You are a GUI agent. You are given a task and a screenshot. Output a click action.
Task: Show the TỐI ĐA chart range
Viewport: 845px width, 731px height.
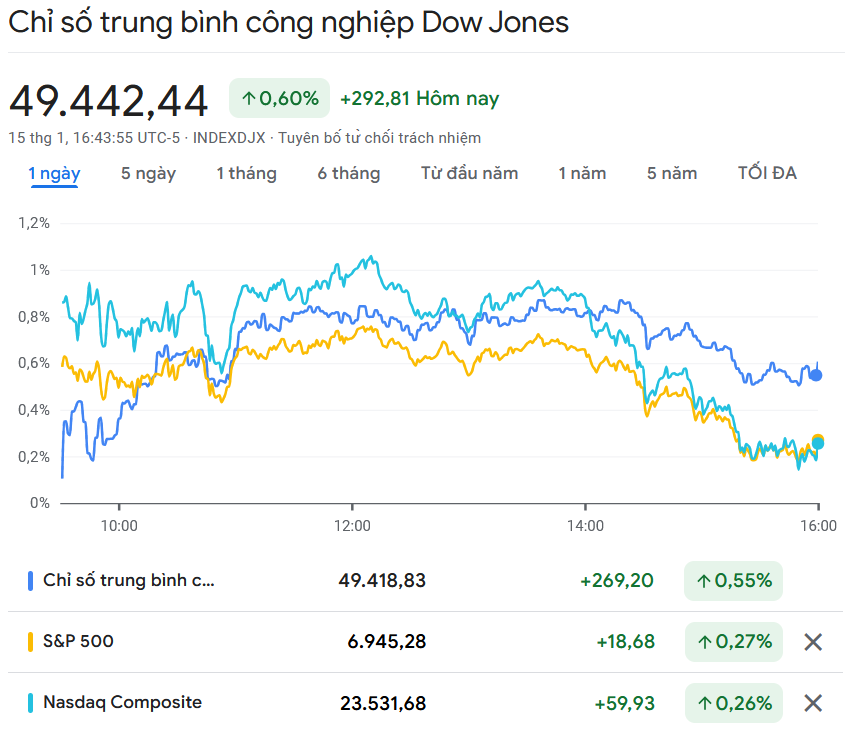[767, 174]
